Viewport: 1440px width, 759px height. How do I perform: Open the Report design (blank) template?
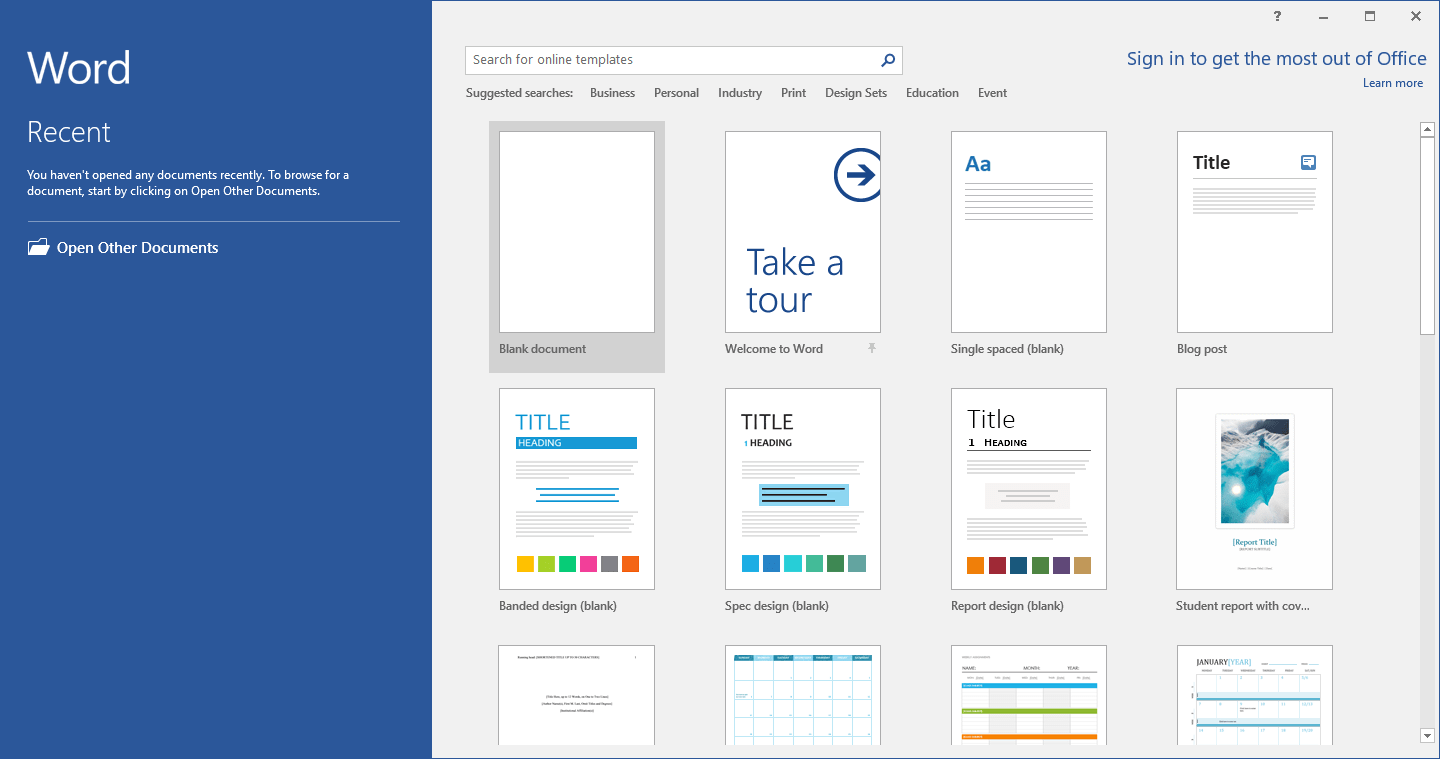(1028, 488)
